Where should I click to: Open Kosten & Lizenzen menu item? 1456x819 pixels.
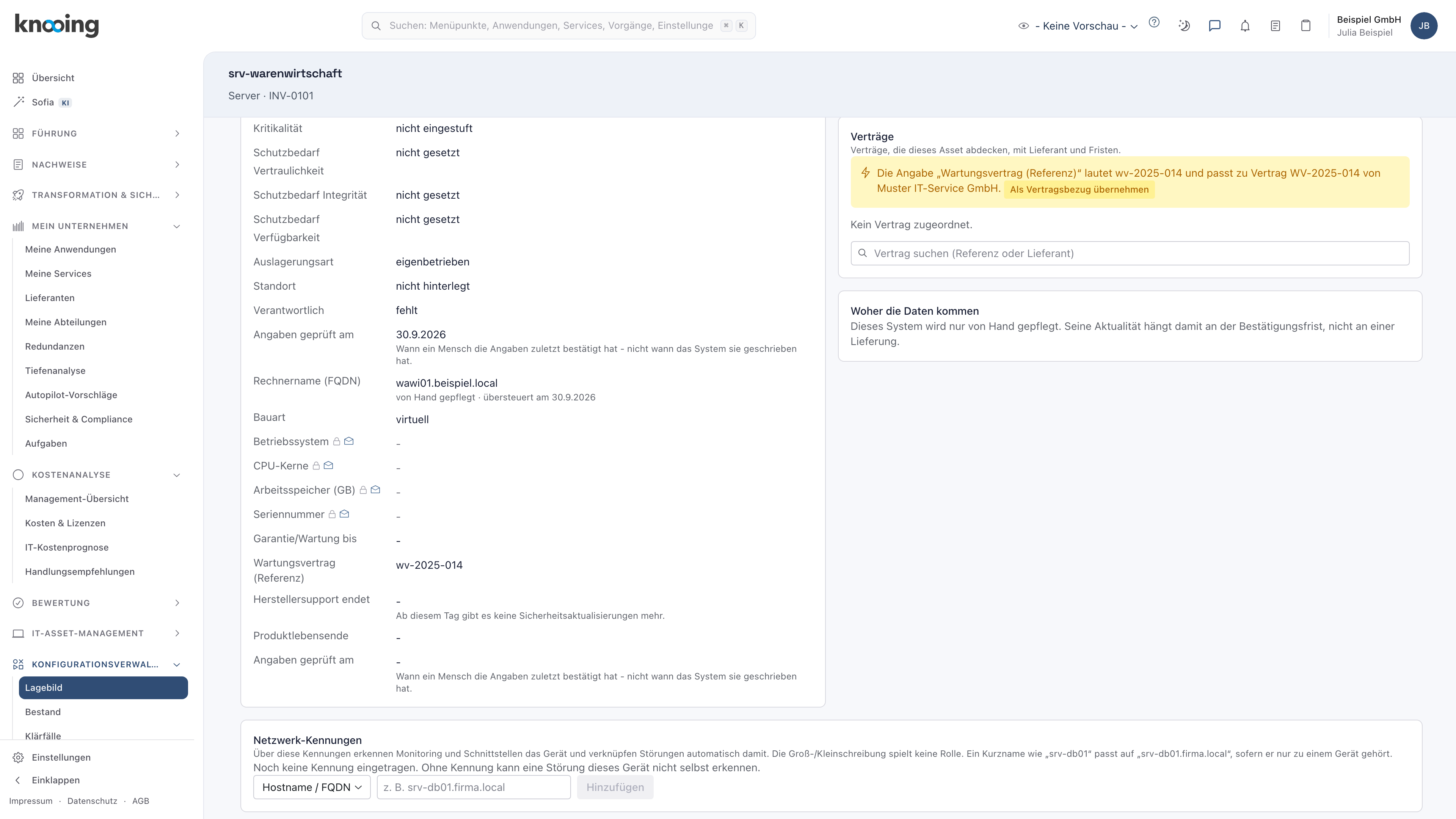(x=65, y=523)
